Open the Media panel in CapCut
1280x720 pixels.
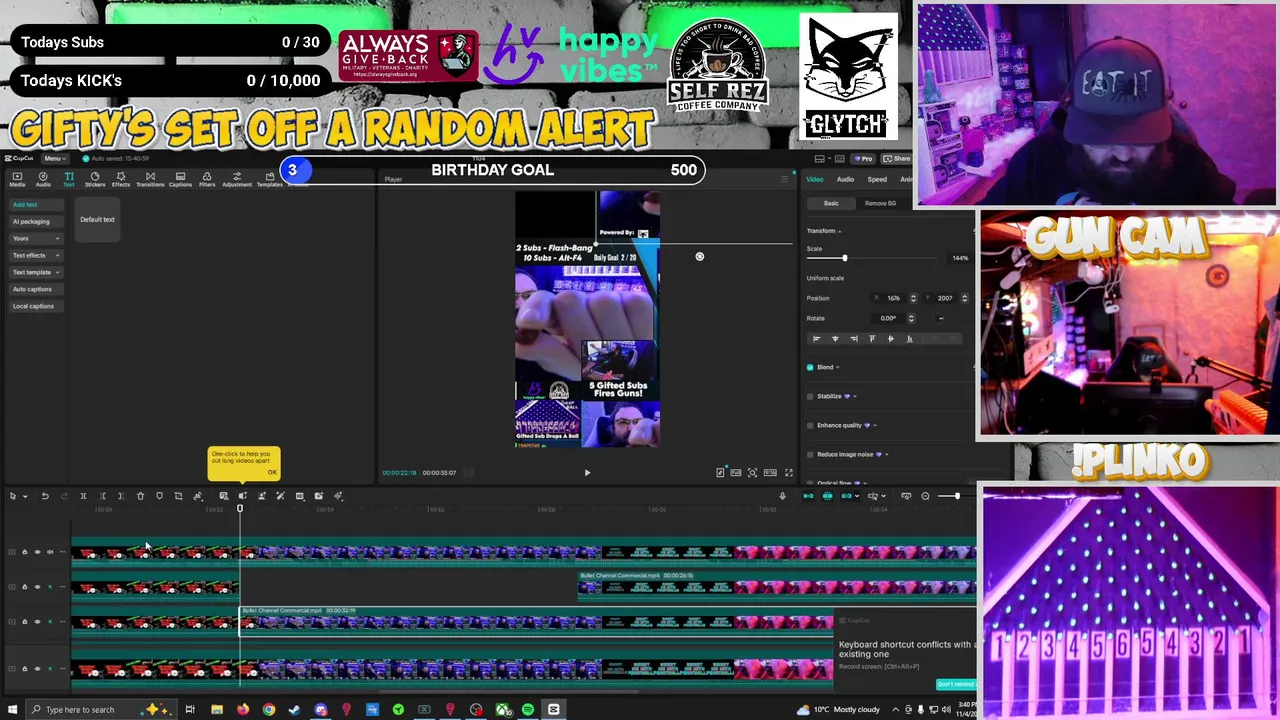[17, 179]
